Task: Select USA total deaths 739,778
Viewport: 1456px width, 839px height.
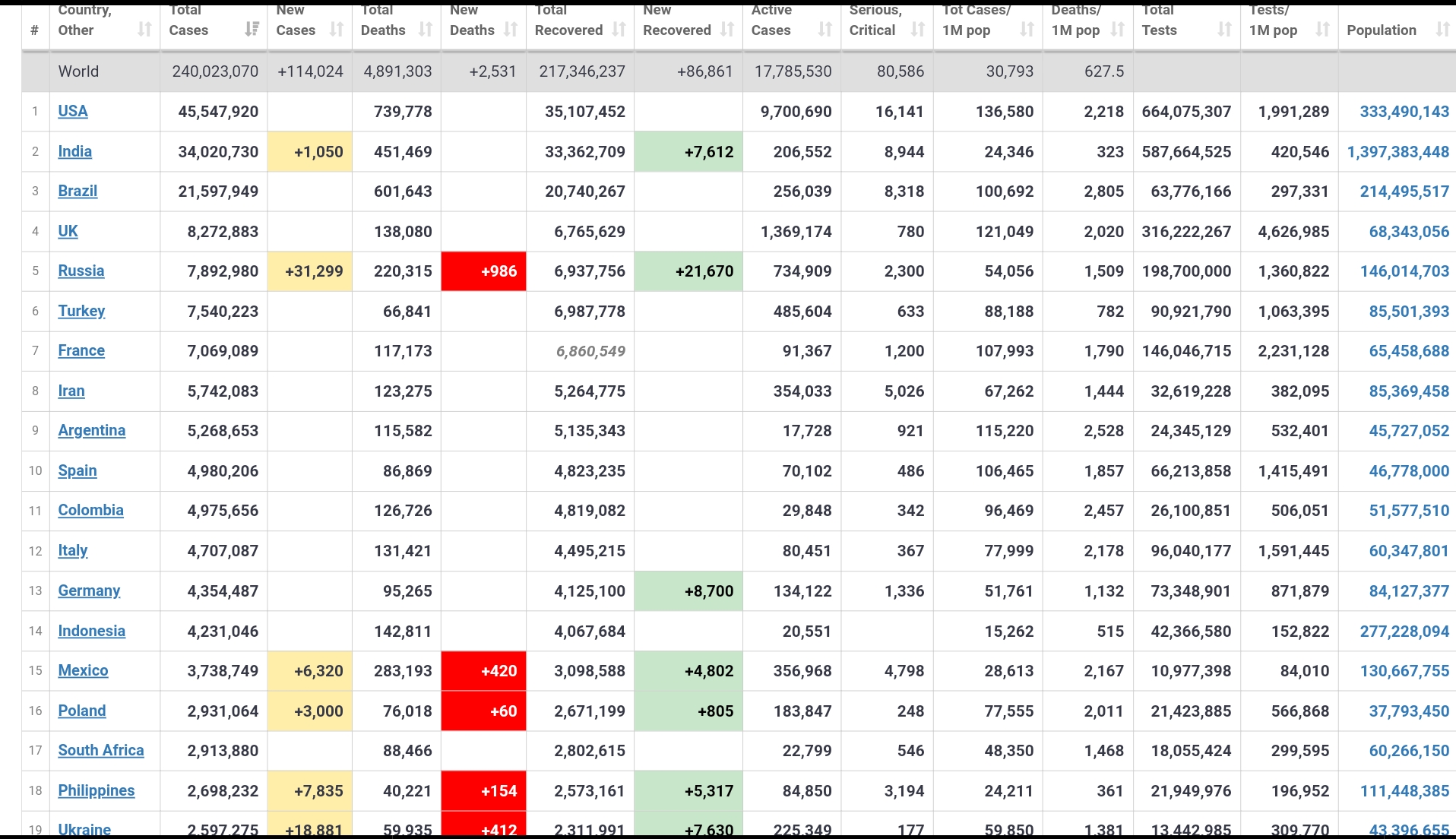Action: [403, 111]
